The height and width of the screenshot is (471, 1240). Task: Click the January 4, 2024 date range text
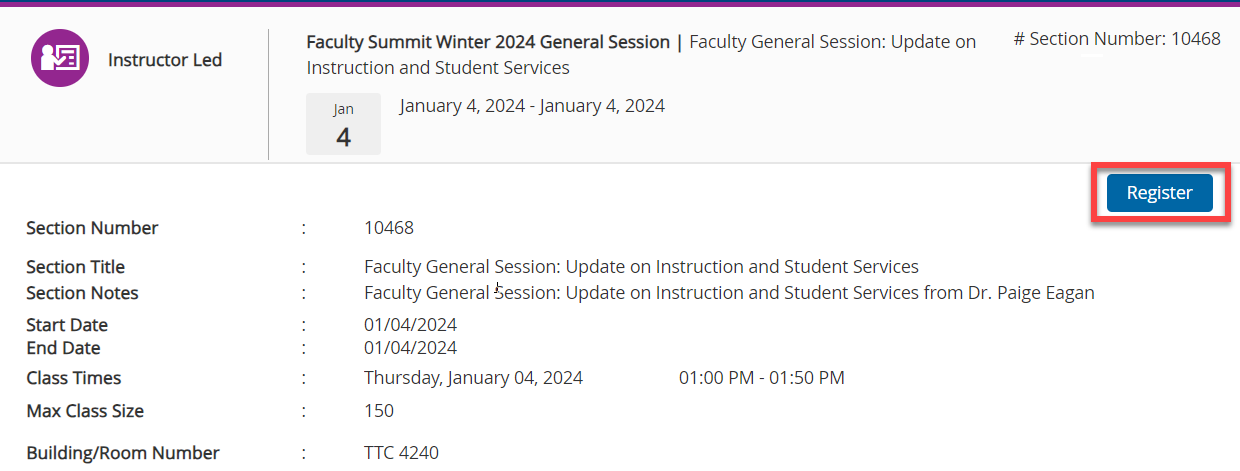tap(532, 106)
